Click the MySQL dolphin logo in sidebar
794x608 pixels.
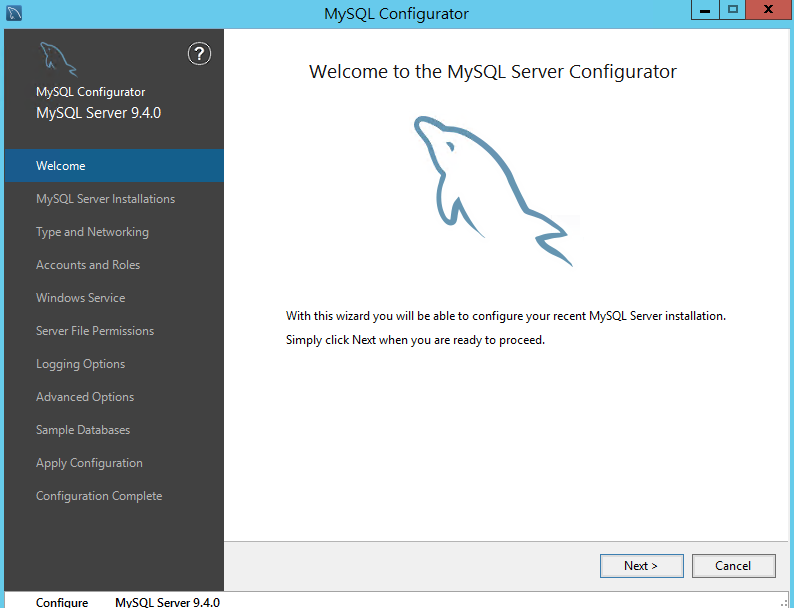58,59
